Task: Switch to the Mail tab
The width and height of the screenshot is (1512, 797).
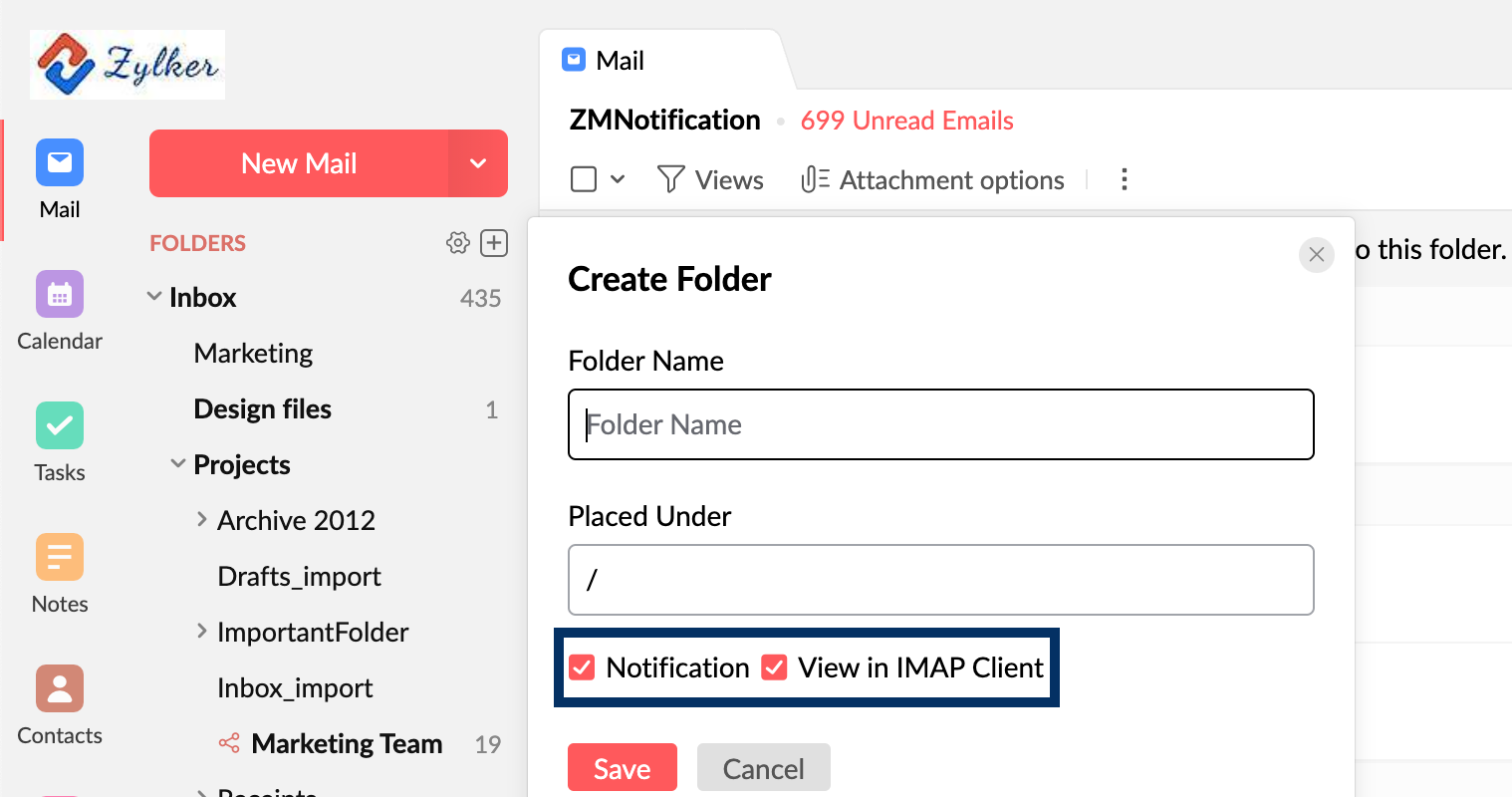Action: pyautogui.click(x=619, y=61)
